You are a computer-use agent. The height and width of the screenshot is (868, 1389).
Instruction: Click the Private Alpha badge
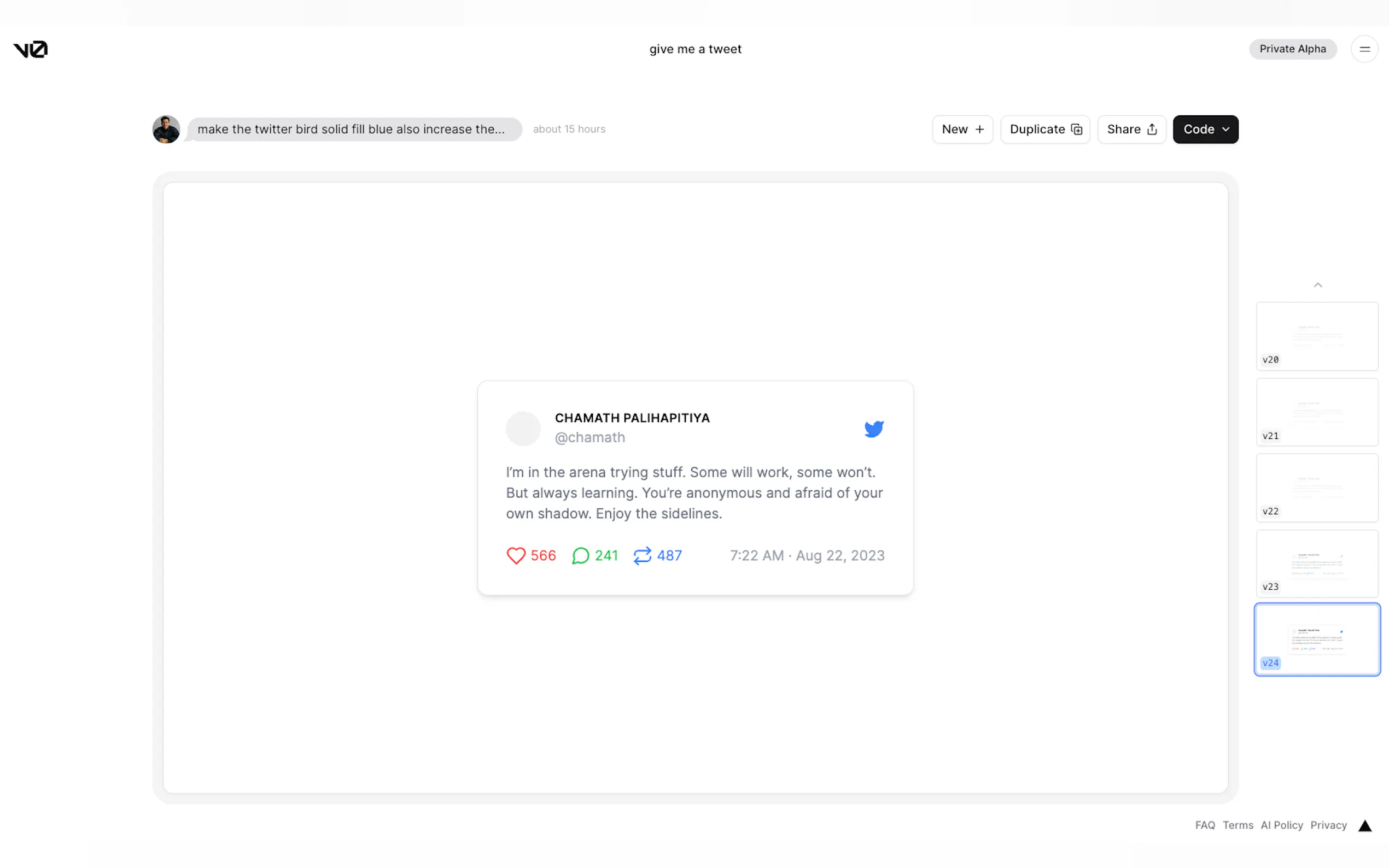1293,49
